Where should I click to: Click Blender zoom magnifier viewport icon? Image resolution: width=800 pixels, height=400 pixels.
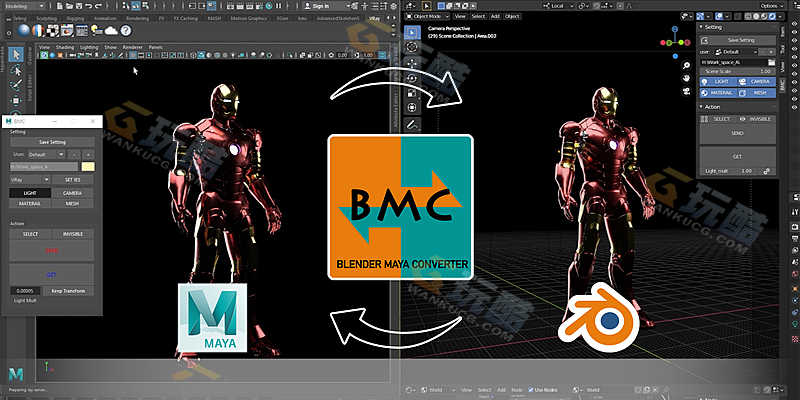click(x=687, y=65)
